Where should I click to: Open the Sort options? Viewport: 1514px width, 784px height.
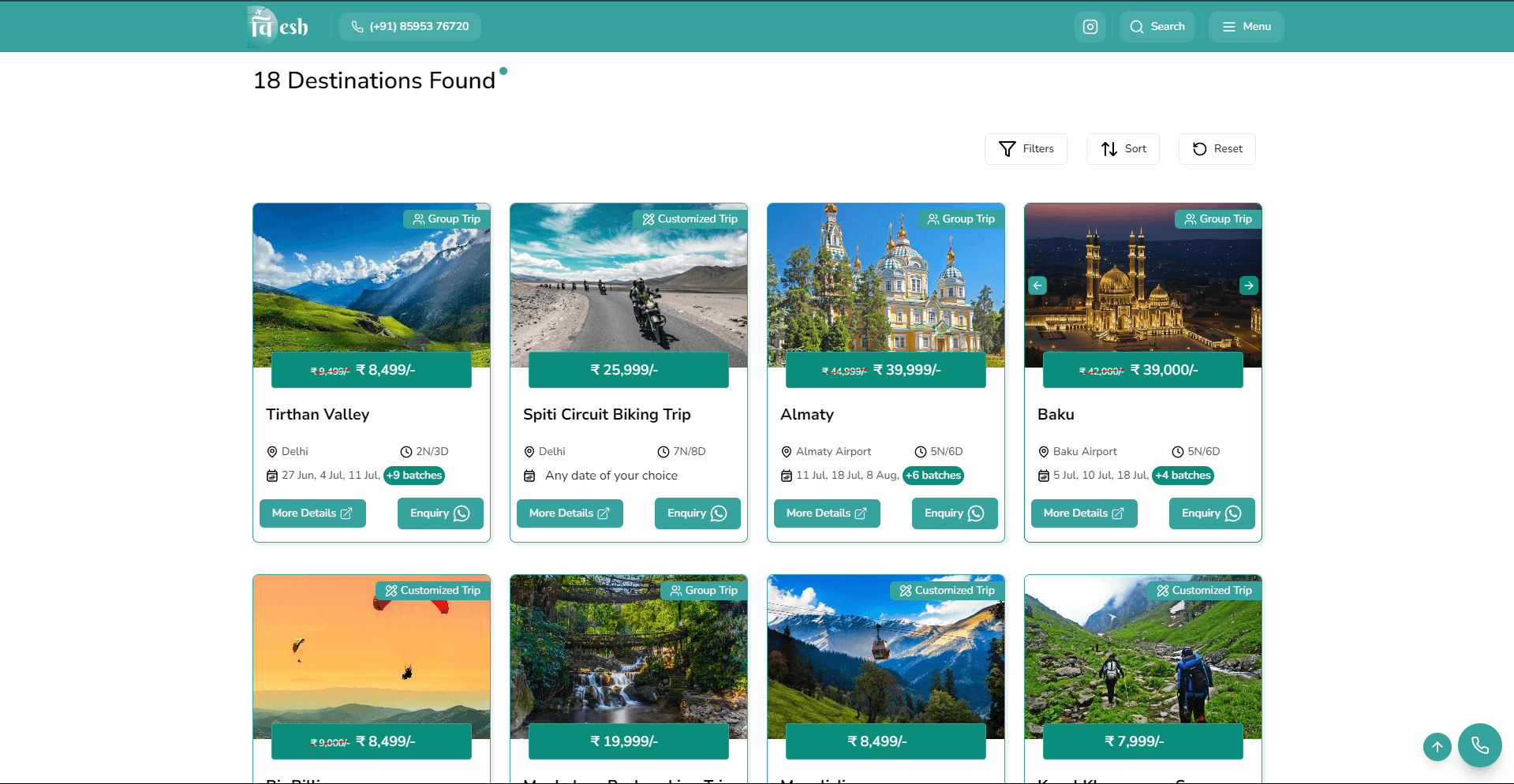(1123, 149)
